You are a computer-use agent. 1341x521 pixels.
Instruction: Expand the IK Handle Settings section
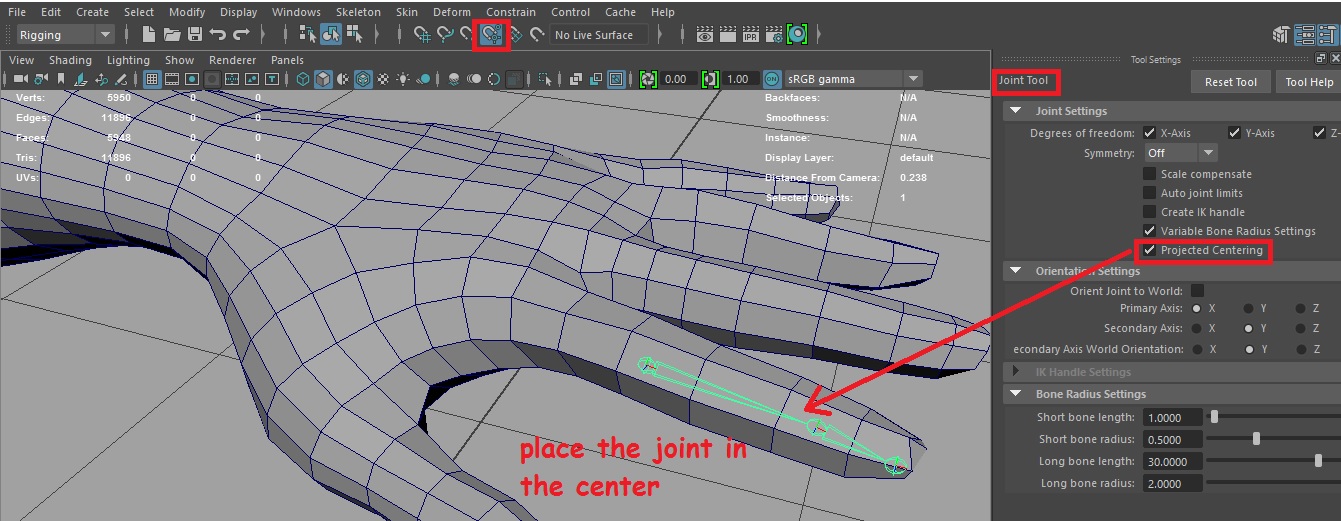[1016, 372]
